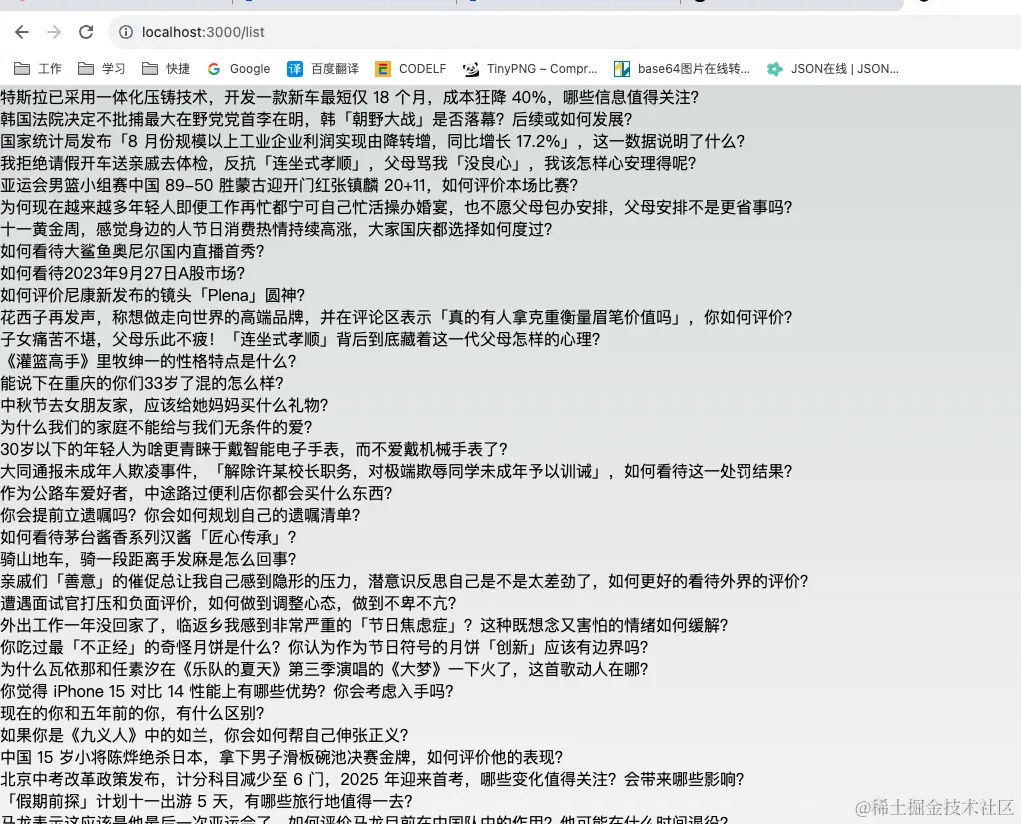Click the row 北京中考改革政策发布
The image size is (1021, 824).
pyautogui.click(x=372, y=780)
